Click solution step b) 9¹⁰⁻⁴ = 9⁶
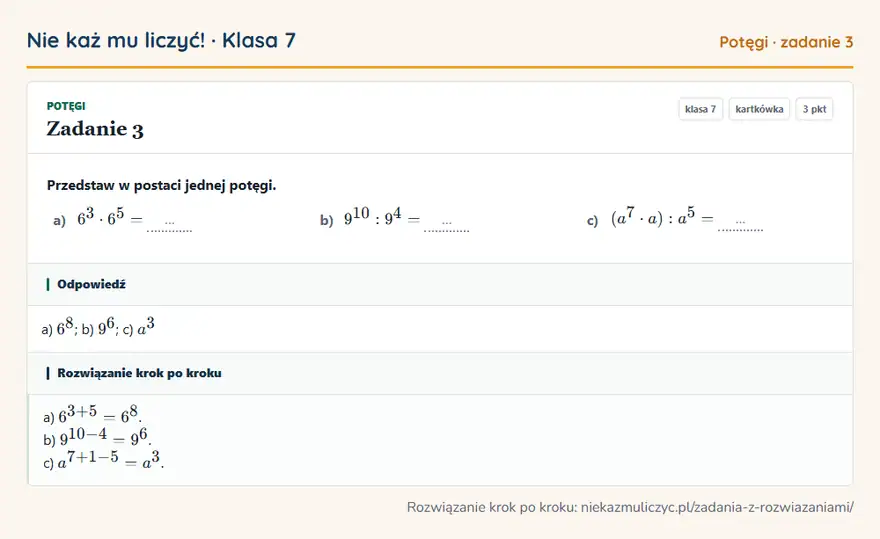Screen dimensions: 880x539 [x=97, y=437]
